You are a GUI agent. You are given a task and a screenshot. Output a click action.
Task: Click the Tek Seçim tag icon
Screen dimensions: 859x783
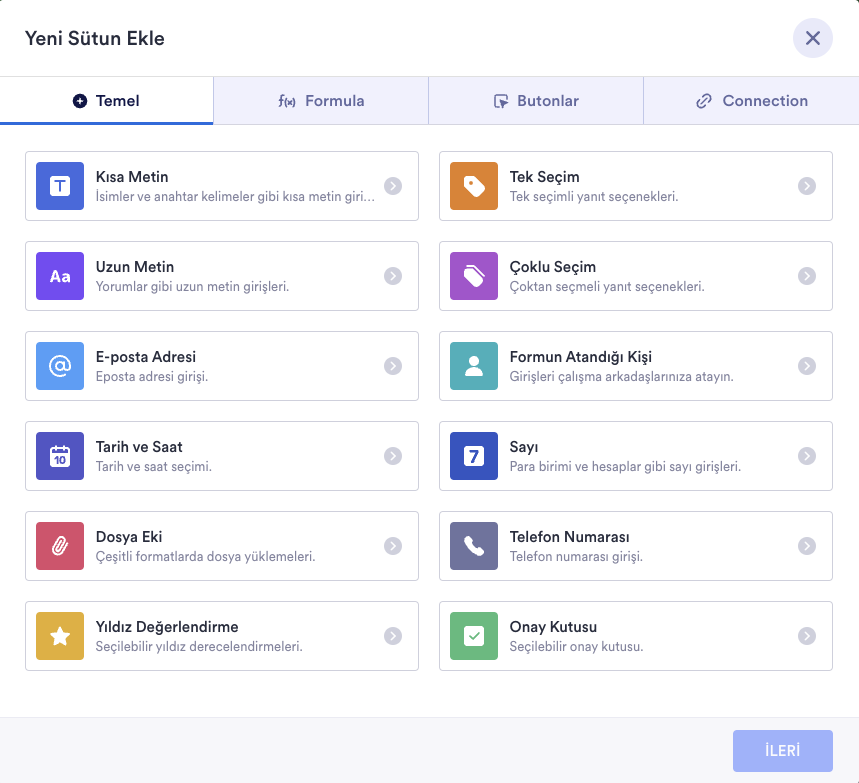click(x=474, y=186)
